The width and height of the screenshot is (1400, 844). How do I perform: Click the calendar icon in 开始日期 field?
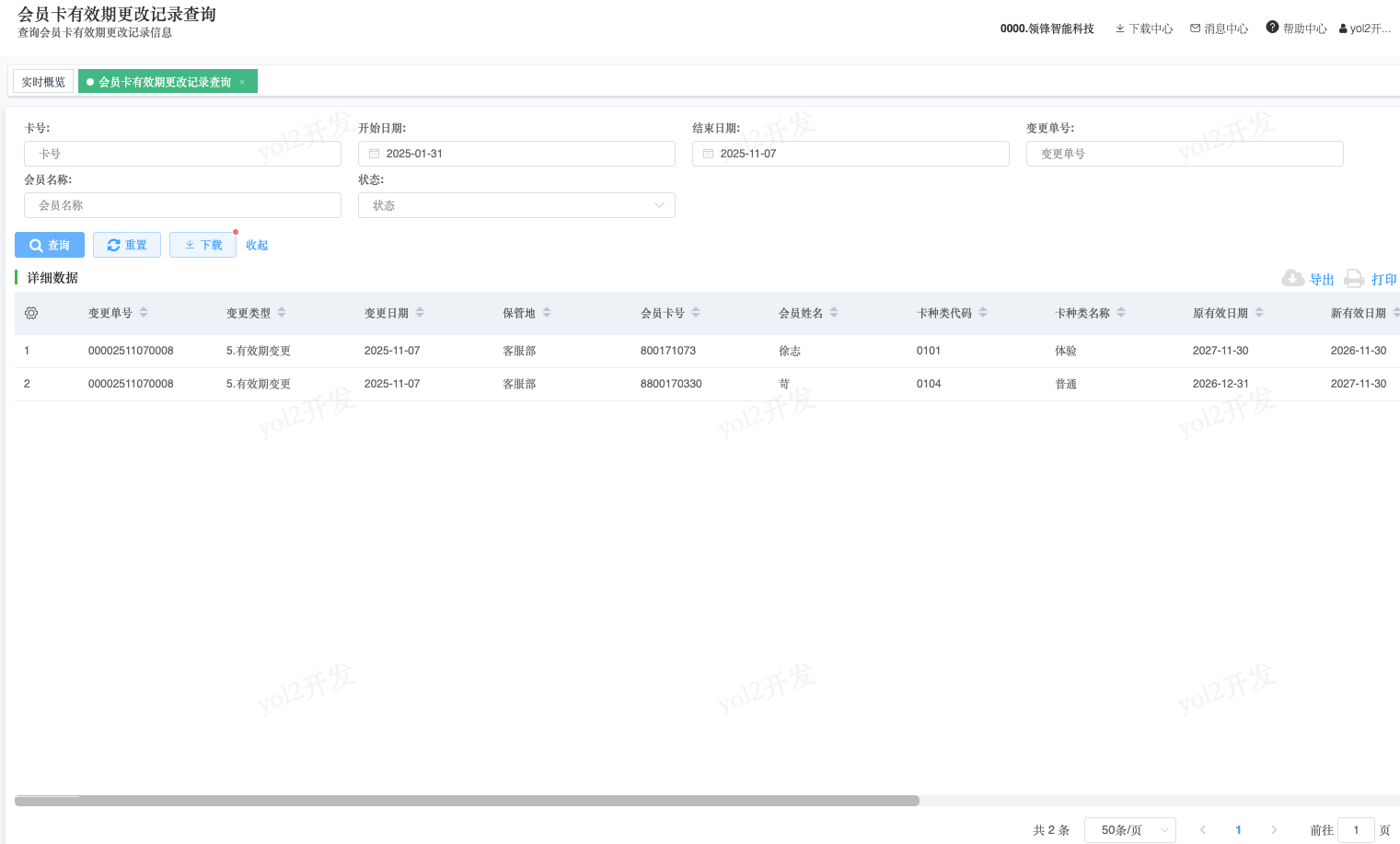(x=374, y=154)
